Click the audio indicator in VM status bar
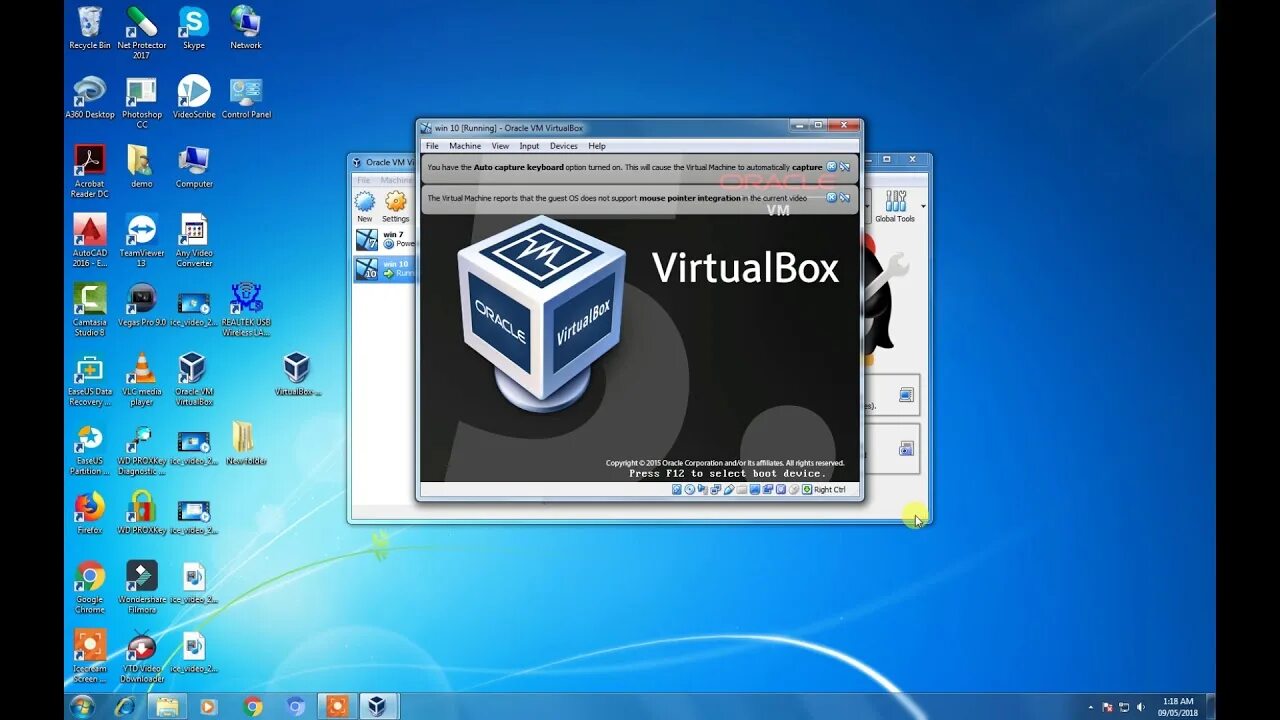This screenshot has height=720, width=1280. click(x=703, y=490)
